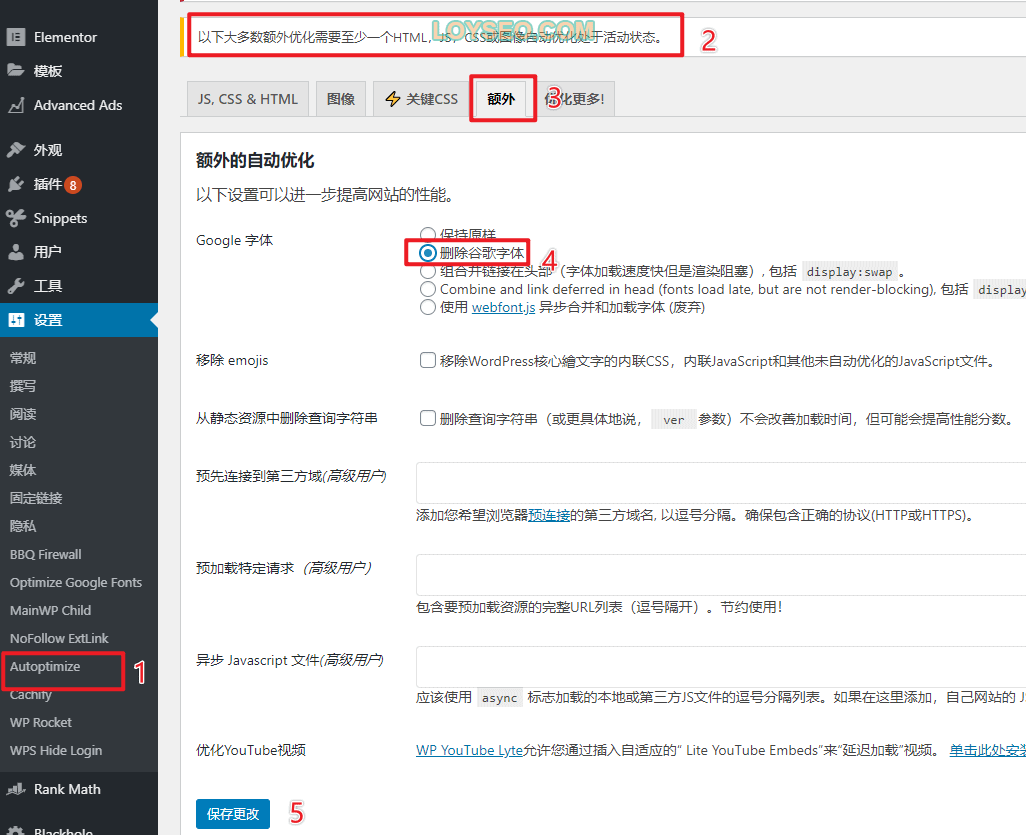This screenshot has width=1026, height=835.
Task: Open 常规 settings submenu
Action: (x=23, y=358)
